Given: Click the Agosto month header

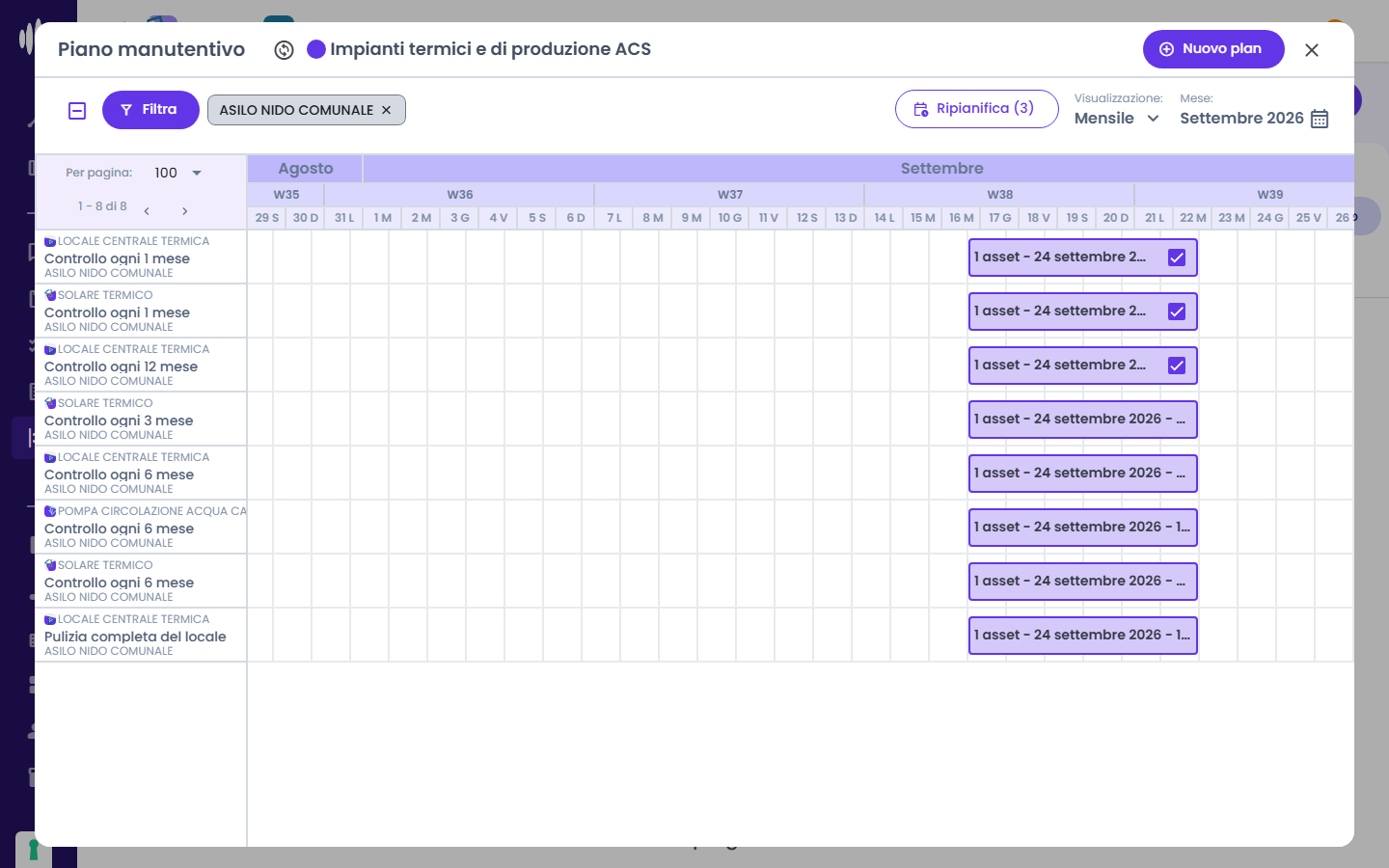Looking at the screenshot, I should [x=306, y=169].
